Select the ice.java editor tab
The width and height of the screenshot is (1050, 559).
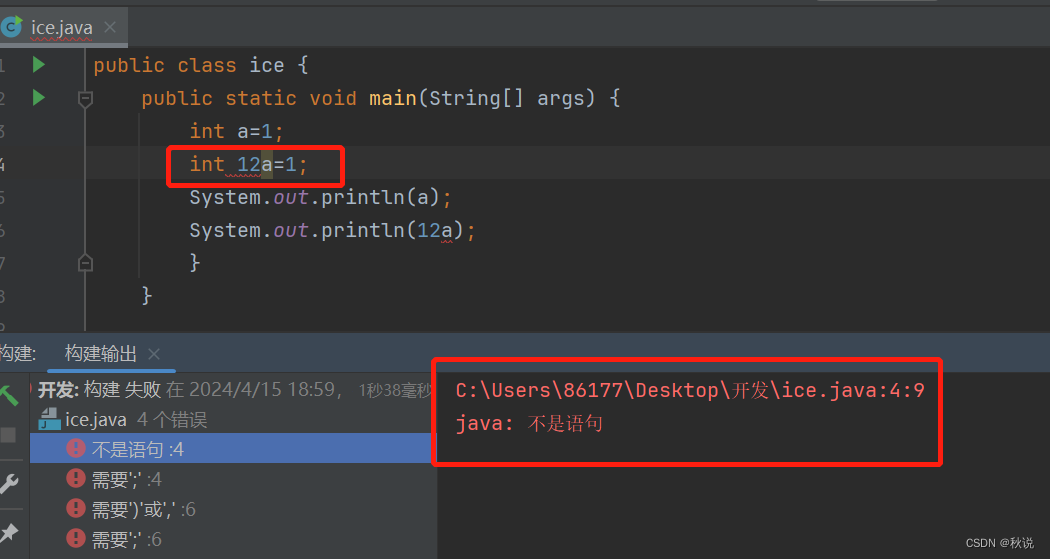(62, 27)
